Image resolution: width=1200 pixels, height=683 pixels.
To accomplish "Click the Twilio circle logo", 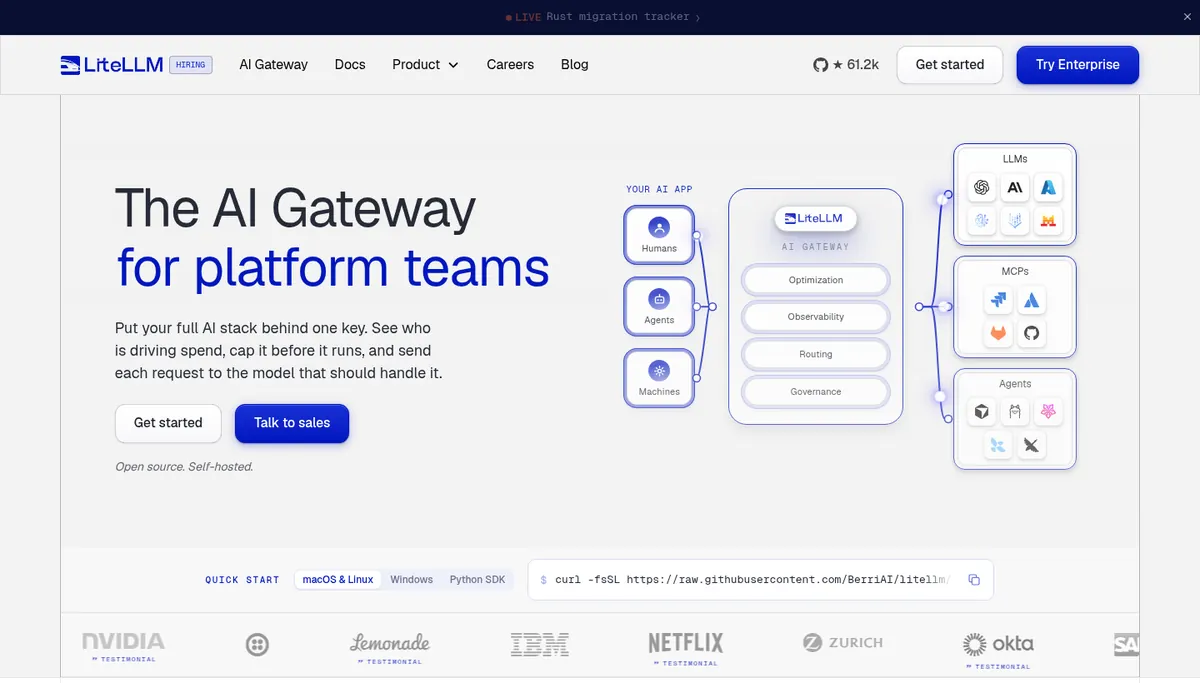I will click(257, 645).
